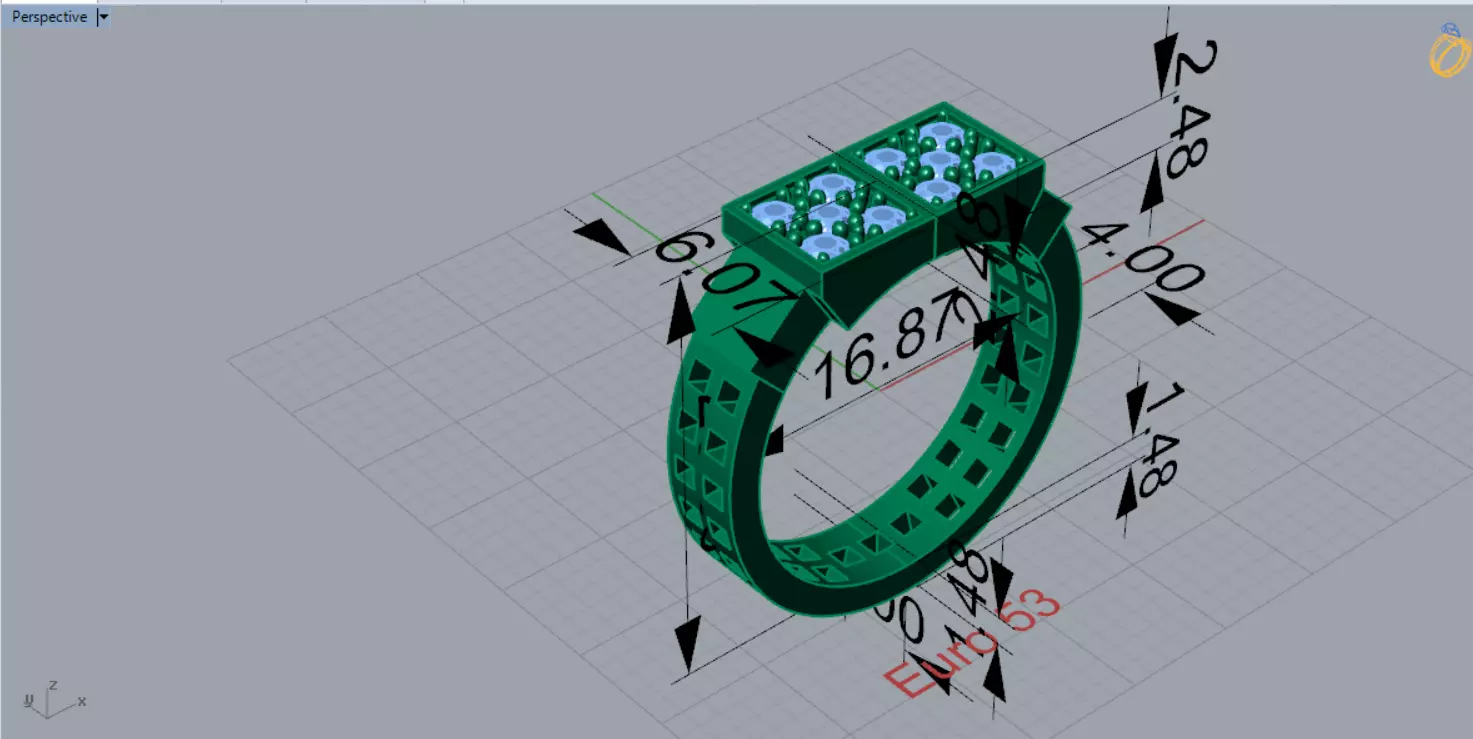
Task: Select the 2.48 dimension text
Action: coord(1193,109)
